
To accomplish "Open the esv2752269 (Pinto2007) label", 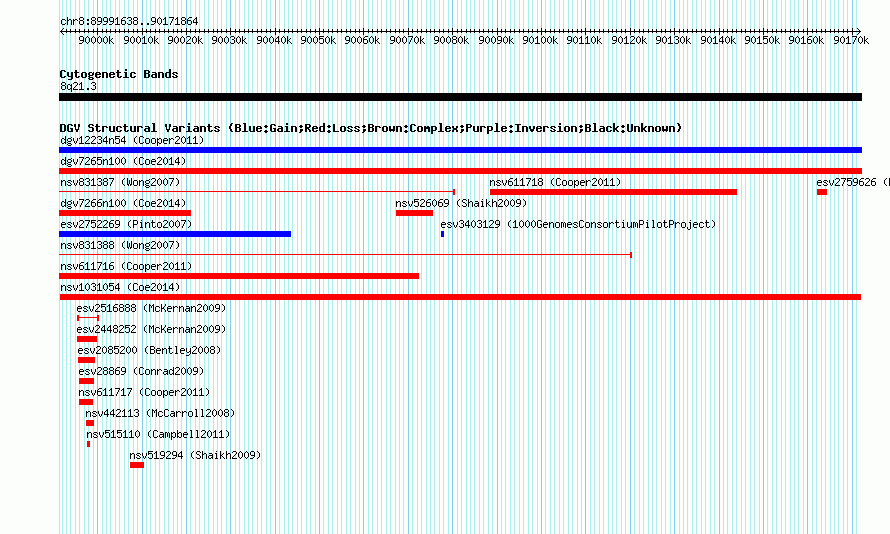I will point(126,224).
